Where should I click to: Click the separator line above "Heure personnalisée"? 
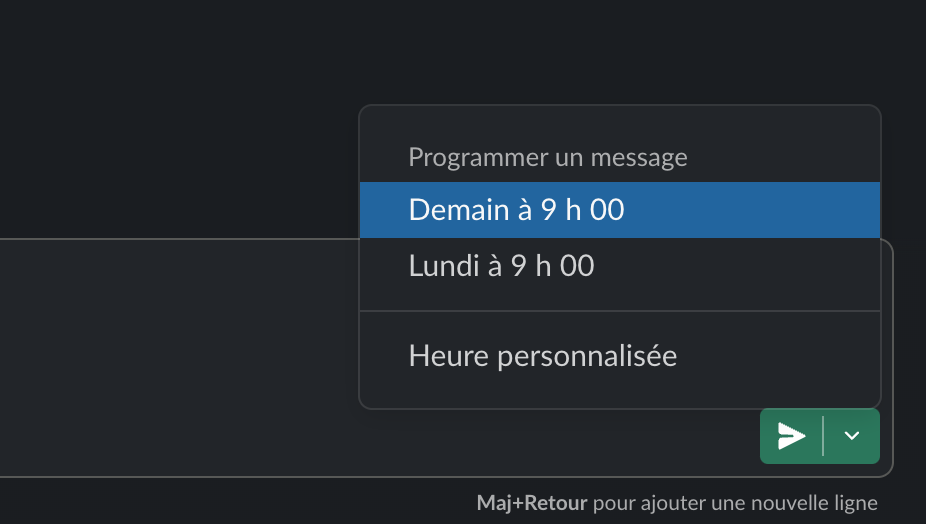click(x=620, y=311)
